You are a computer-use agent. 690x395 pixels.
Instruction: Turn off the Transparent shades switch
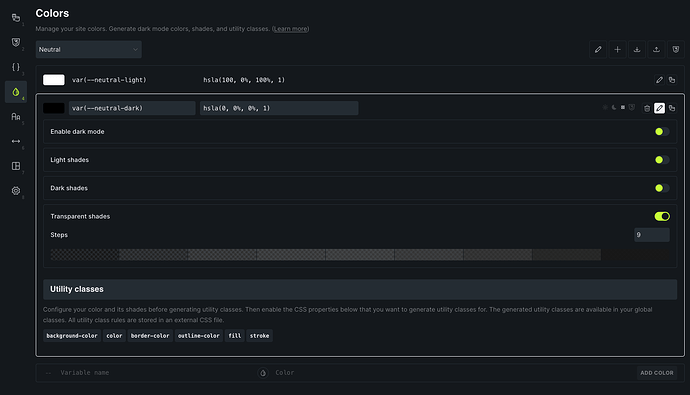pos(662,216)
